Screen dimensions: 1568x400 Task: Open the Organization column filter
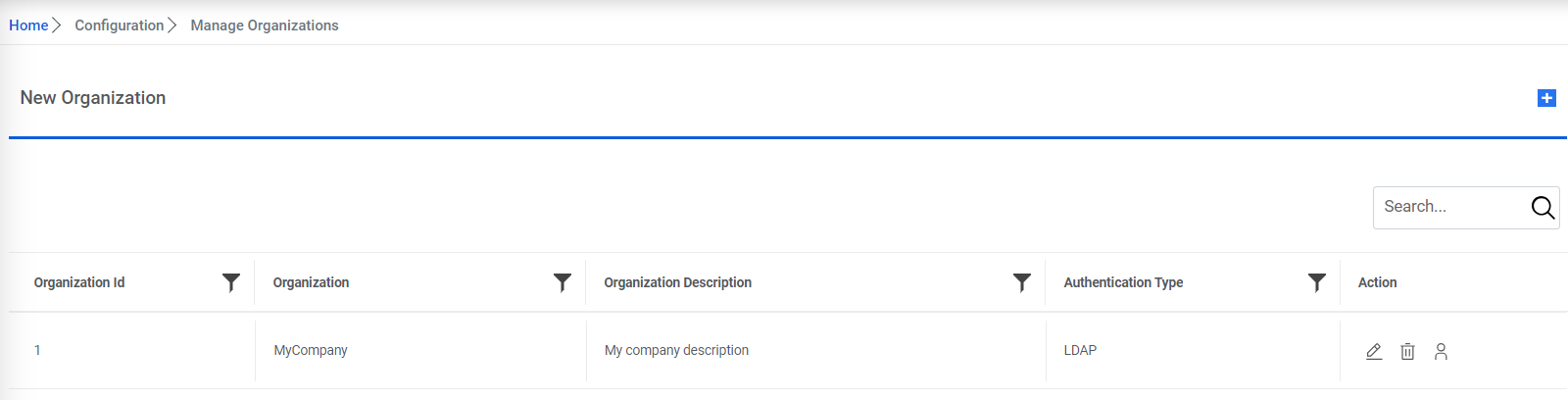[563, 282]
